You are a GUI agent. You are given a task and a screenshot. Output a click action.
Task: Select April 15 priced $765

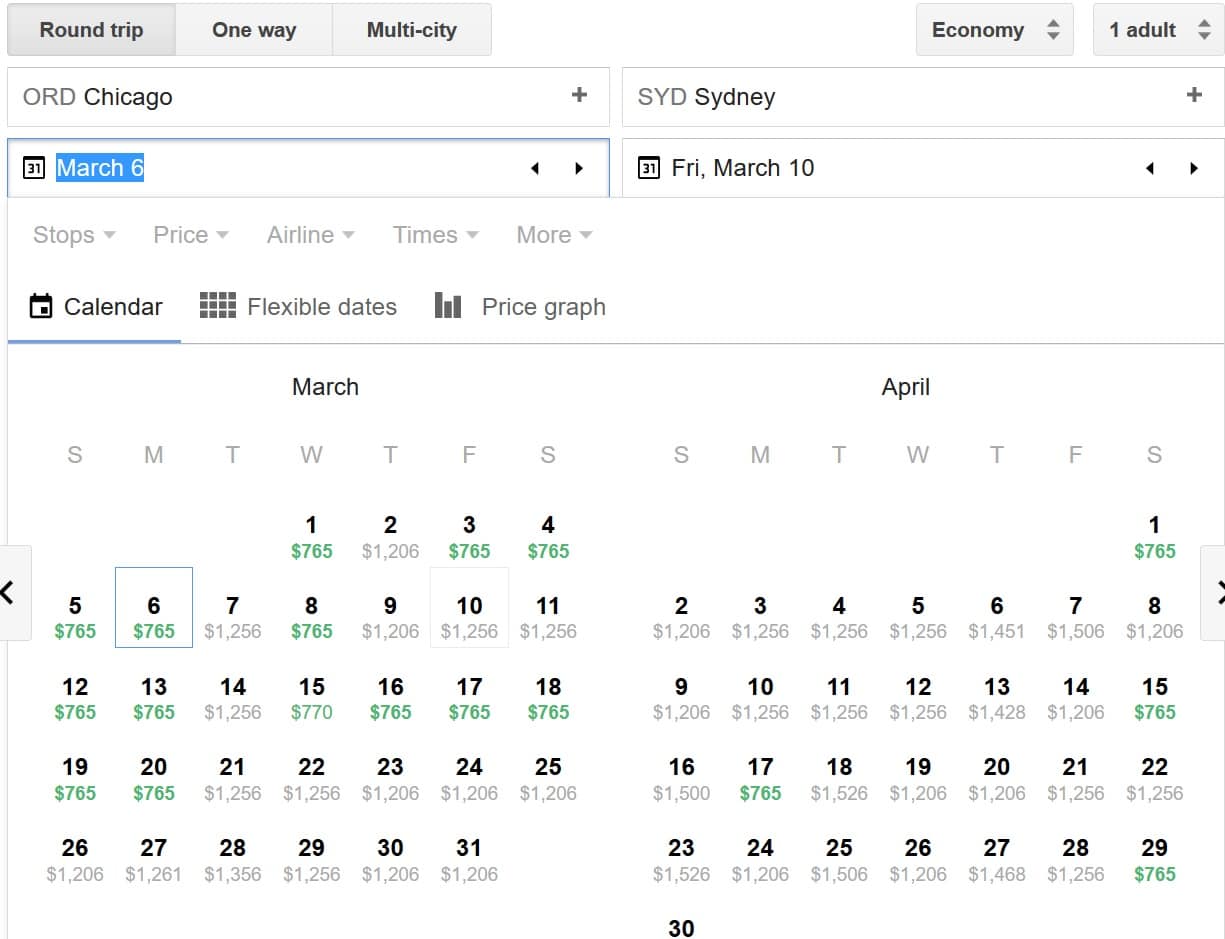point(1154,699)
